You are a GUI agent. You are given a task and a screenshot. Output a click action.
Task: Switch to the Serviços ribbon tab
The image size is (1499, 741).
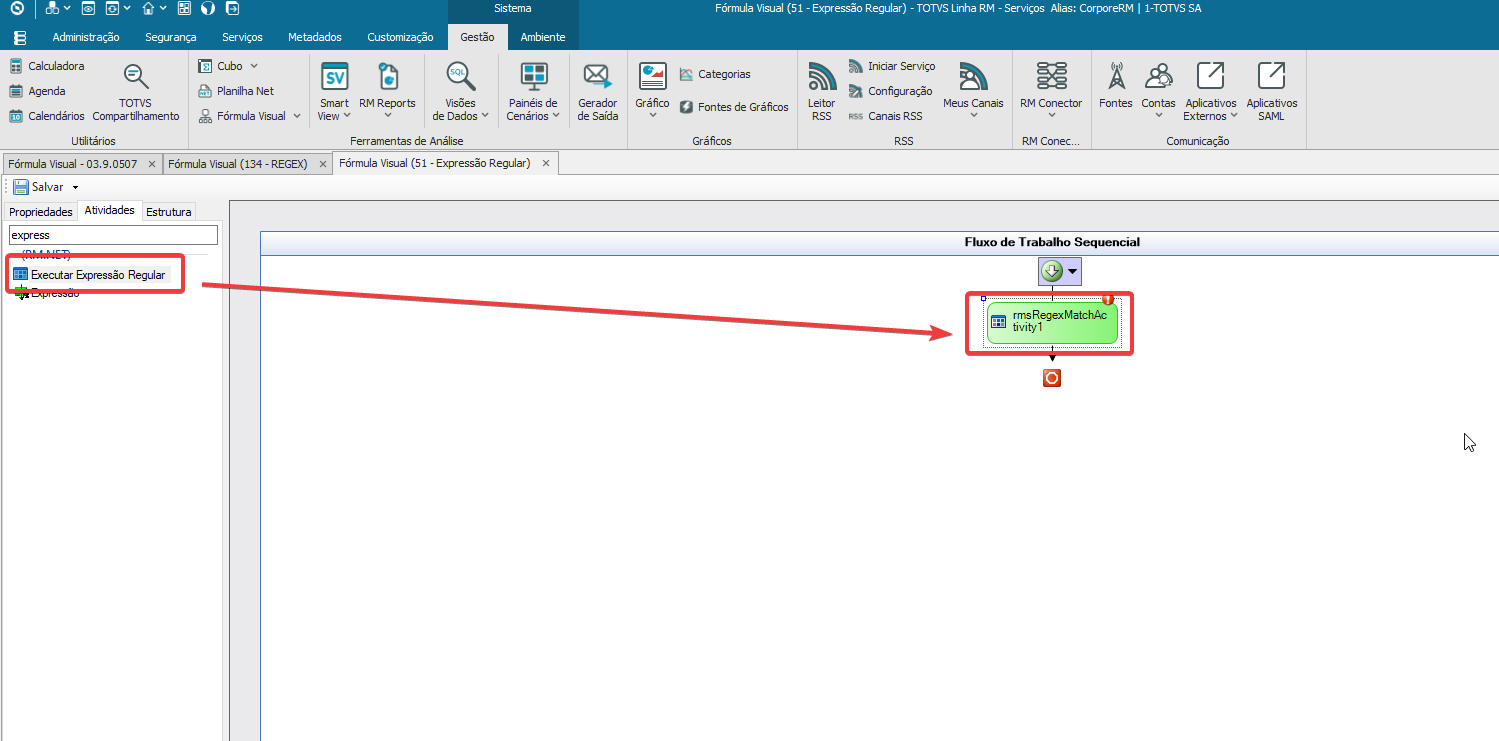point(242,37)
